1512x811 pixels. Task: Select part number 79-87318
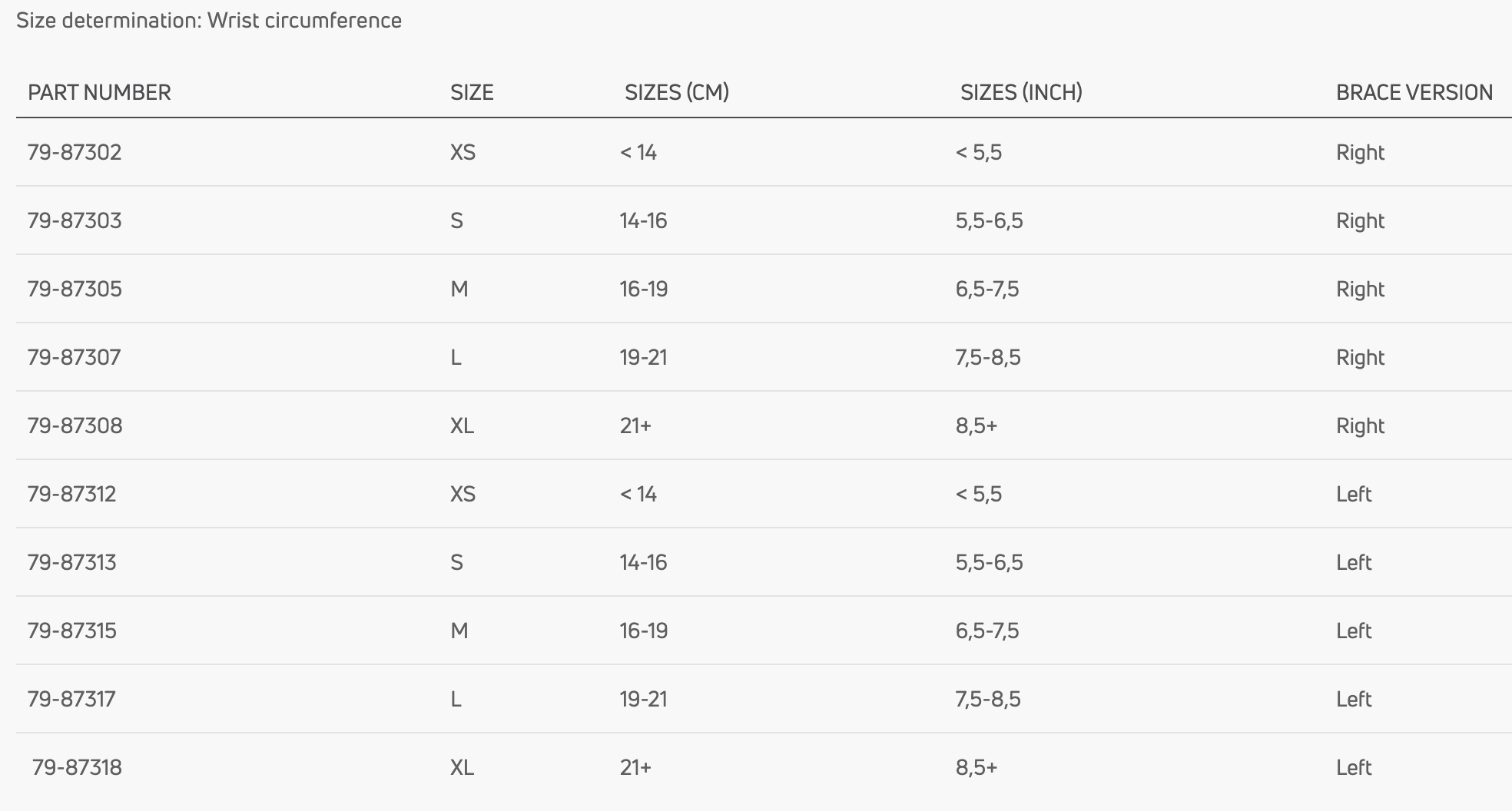tap(77, 767)
